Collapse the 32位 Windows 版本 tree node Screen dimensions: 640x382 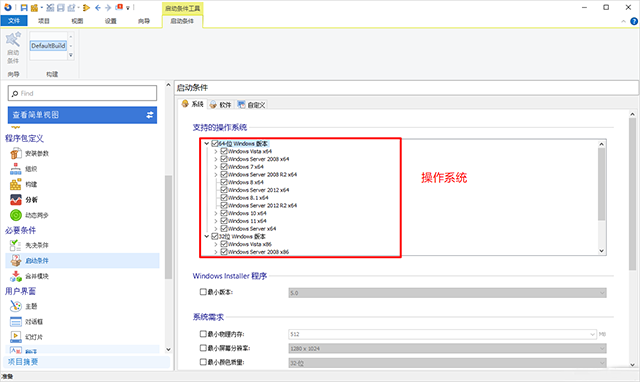click(207, 236)
